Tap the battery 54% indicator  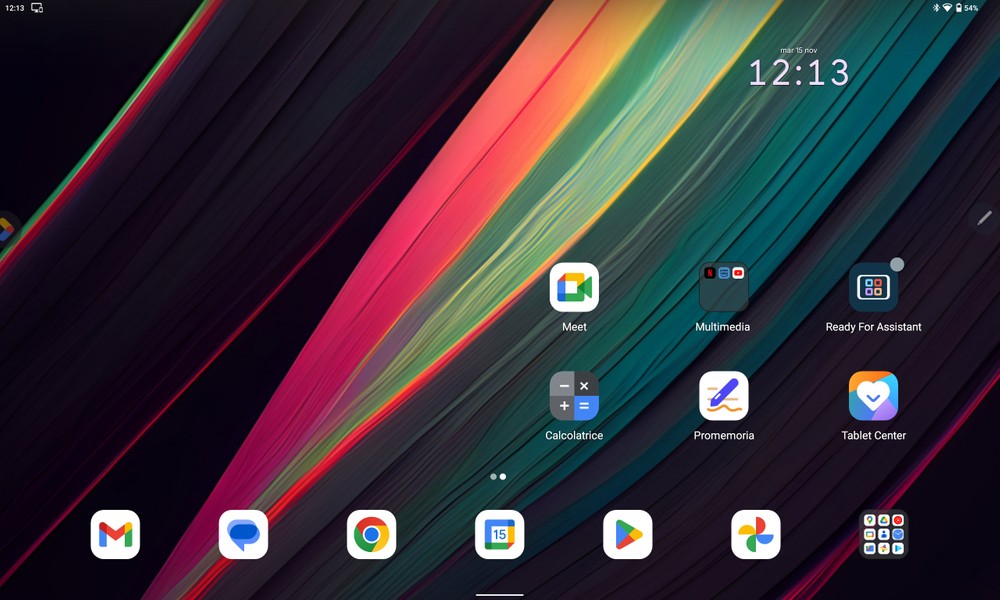(967, 8)
